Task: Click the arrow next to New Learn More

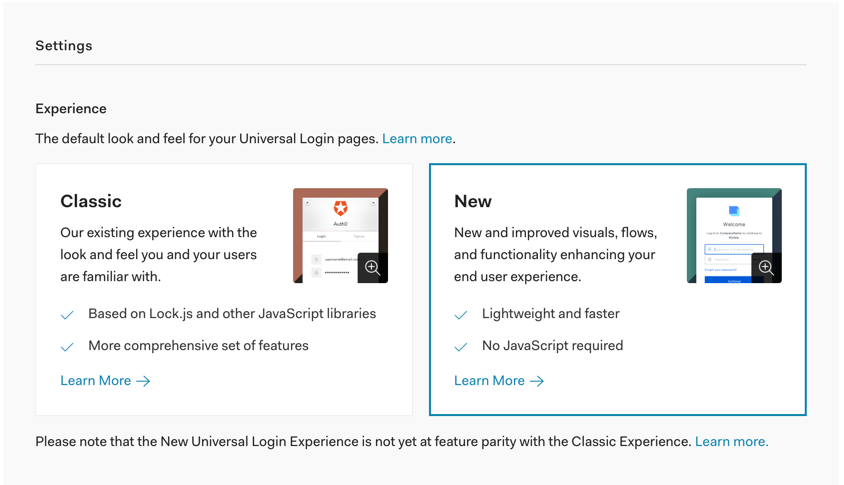Action: [538, 381]
